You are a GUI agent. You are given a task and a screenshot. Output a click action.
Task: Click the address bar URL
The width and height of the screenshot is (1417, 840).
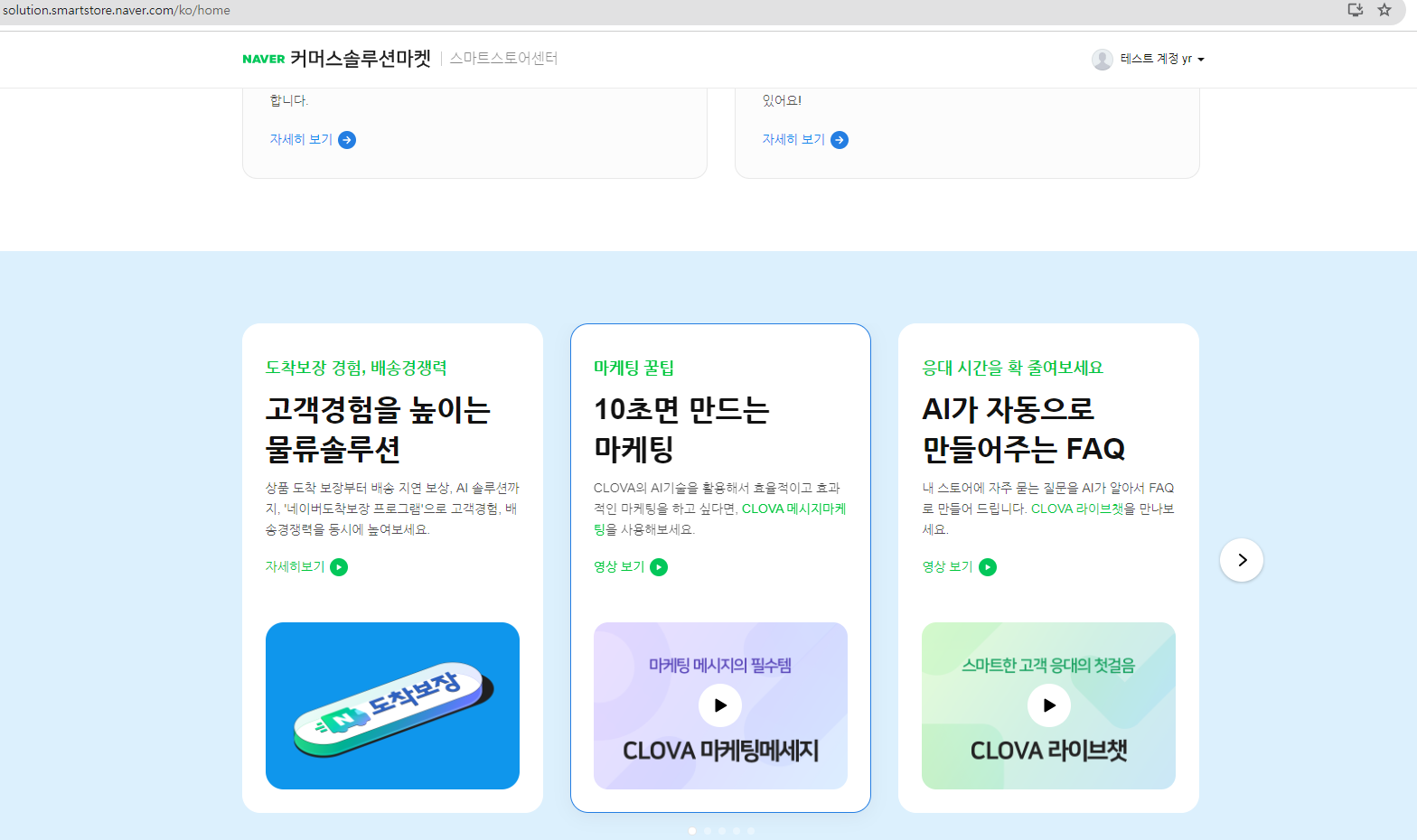(x=117, y=11)
